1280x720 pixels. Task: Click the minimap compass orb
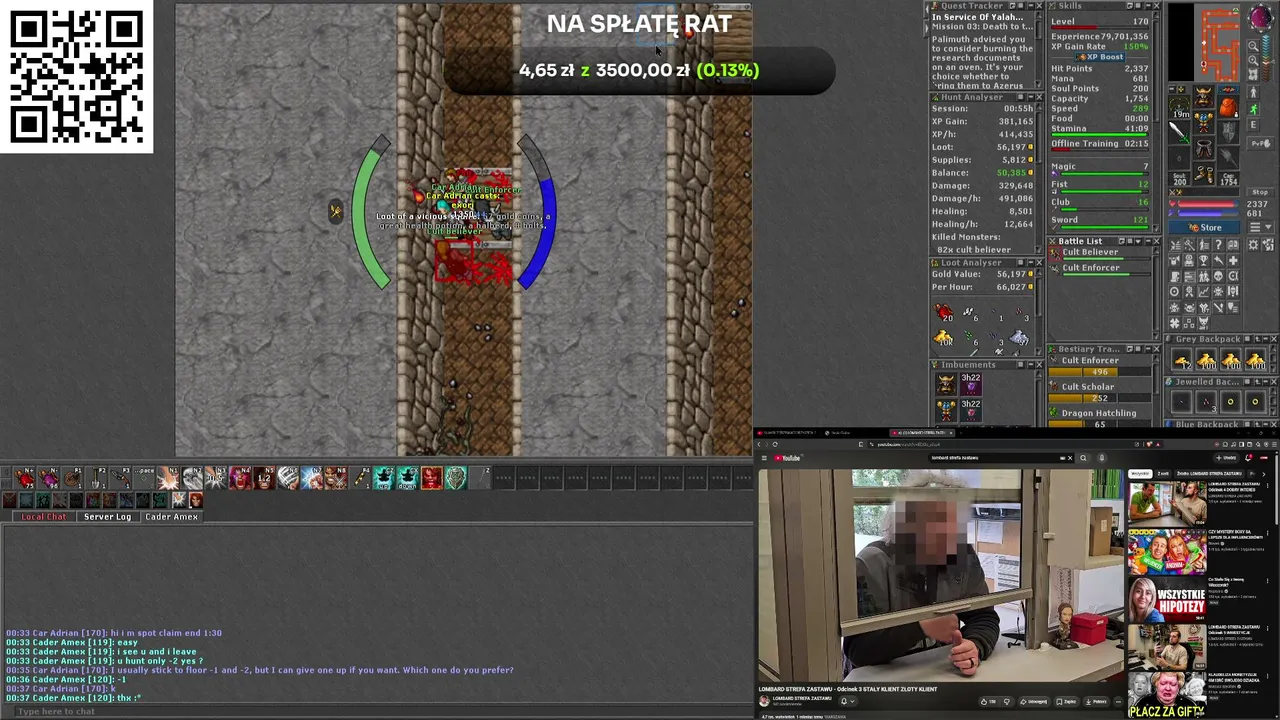(1261, 19)
